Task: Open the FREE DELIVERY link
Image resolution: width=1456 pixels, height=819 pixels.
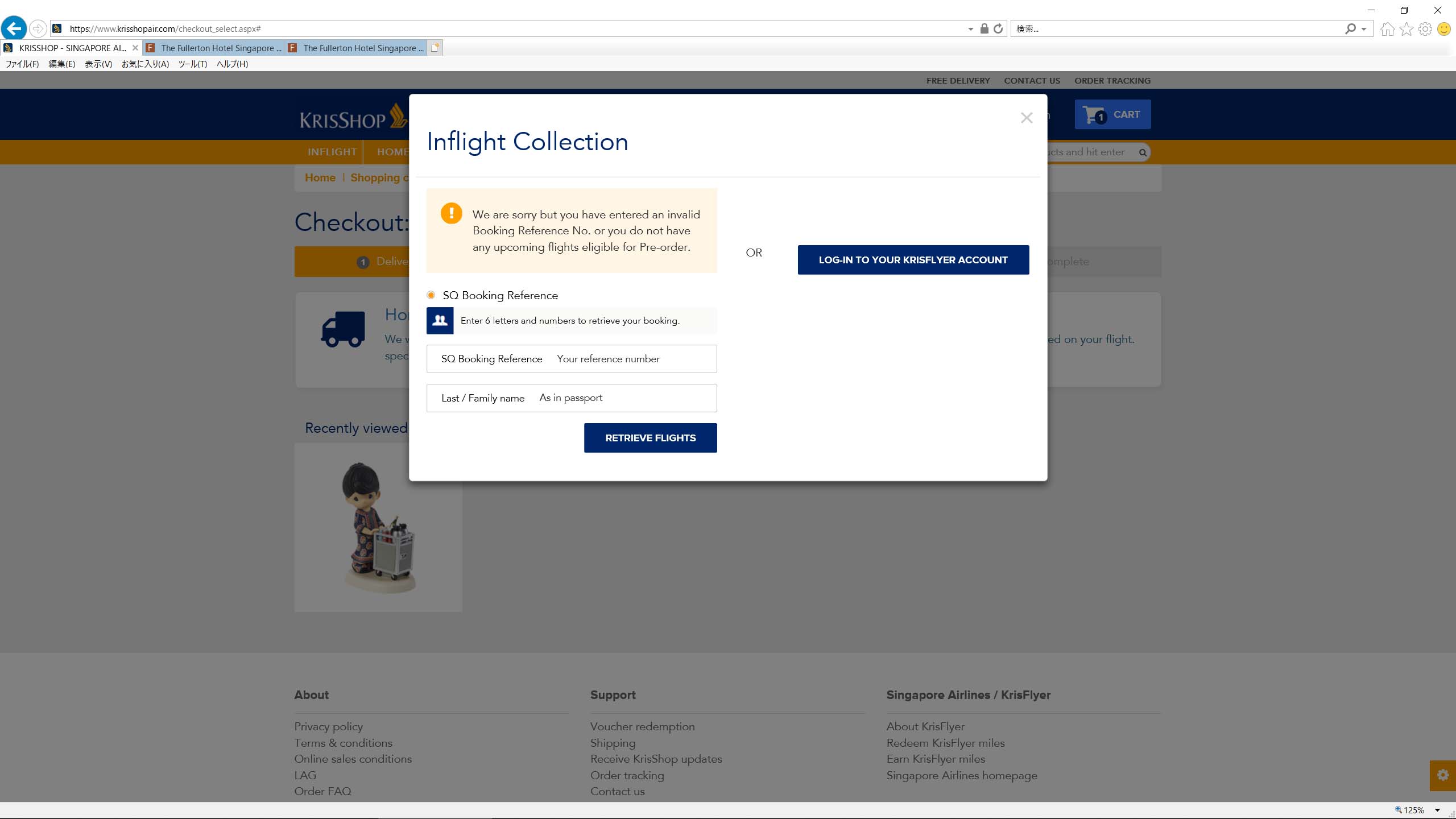Action: tap(958, 81)
